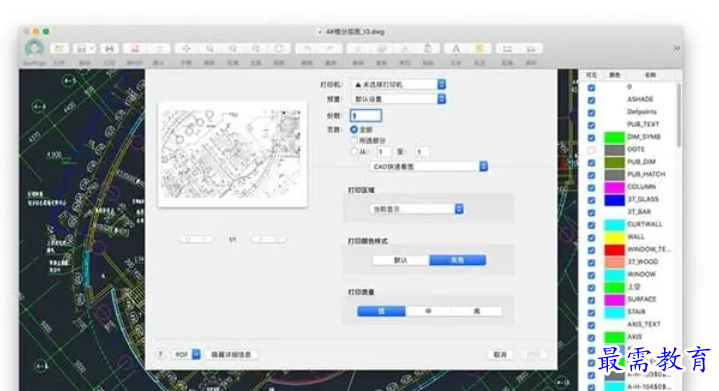Viewport: 719px width, 391px height.
Task: Click the page range start field
Action: 383,152
